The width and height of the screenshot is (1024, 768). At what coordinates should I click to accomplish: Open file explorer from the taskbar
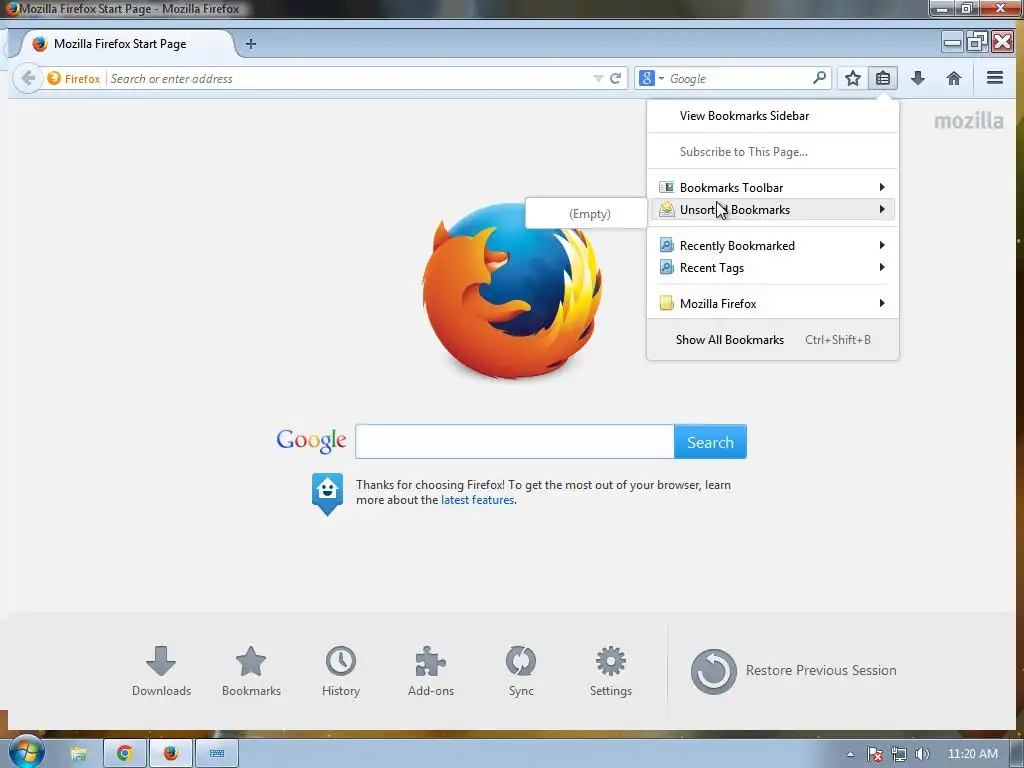pyautogui.click(x=79, y=754)
